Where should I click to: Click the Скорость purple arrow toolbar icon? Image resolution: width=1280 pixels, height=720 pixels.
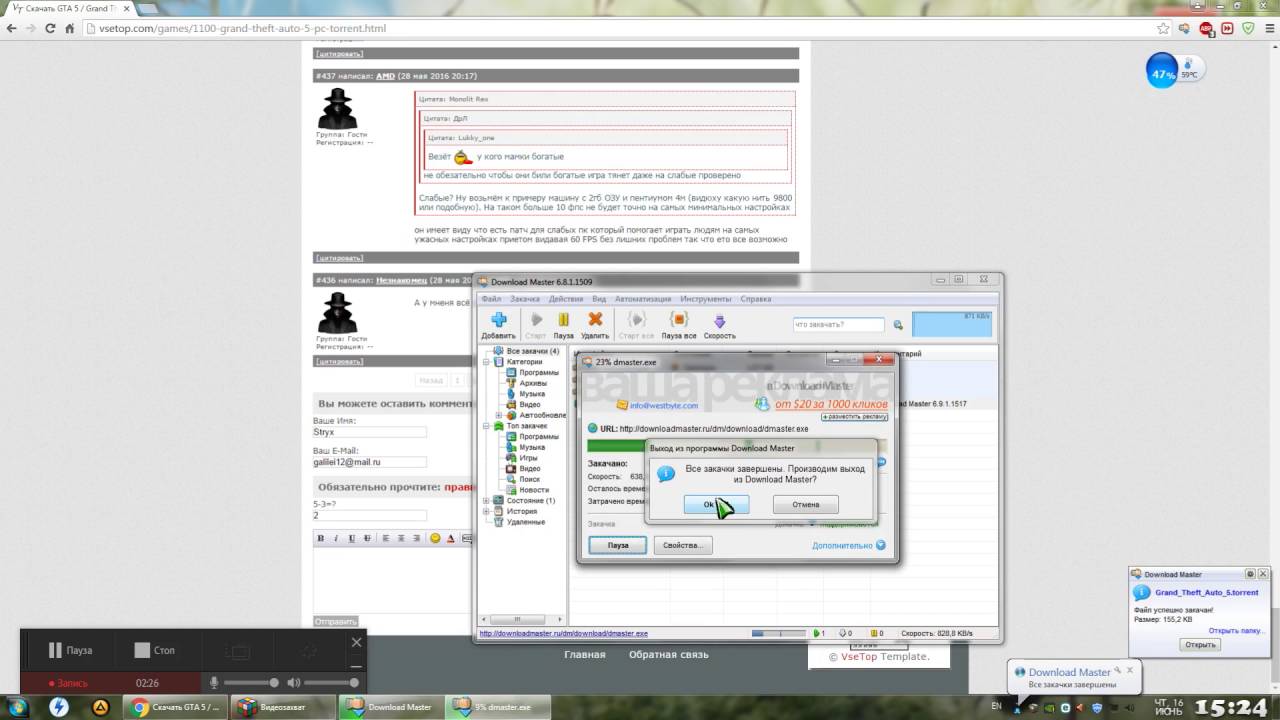tap(719, 320)
